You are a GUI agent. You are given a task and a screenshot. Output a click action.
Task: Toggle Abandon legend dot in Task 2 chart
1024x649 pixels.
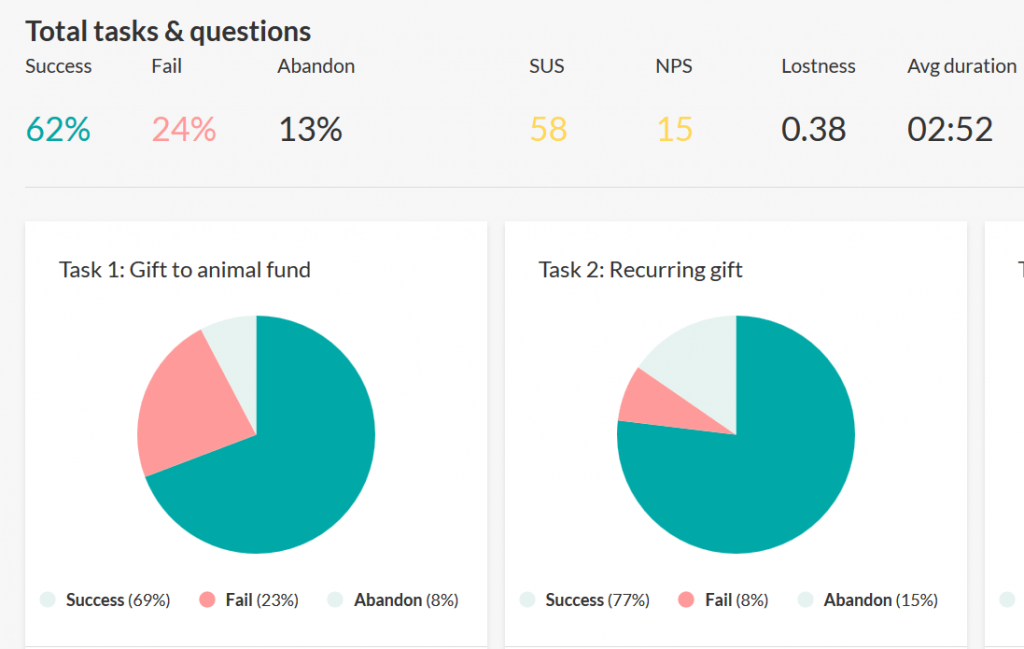click(x=806, y=599)
